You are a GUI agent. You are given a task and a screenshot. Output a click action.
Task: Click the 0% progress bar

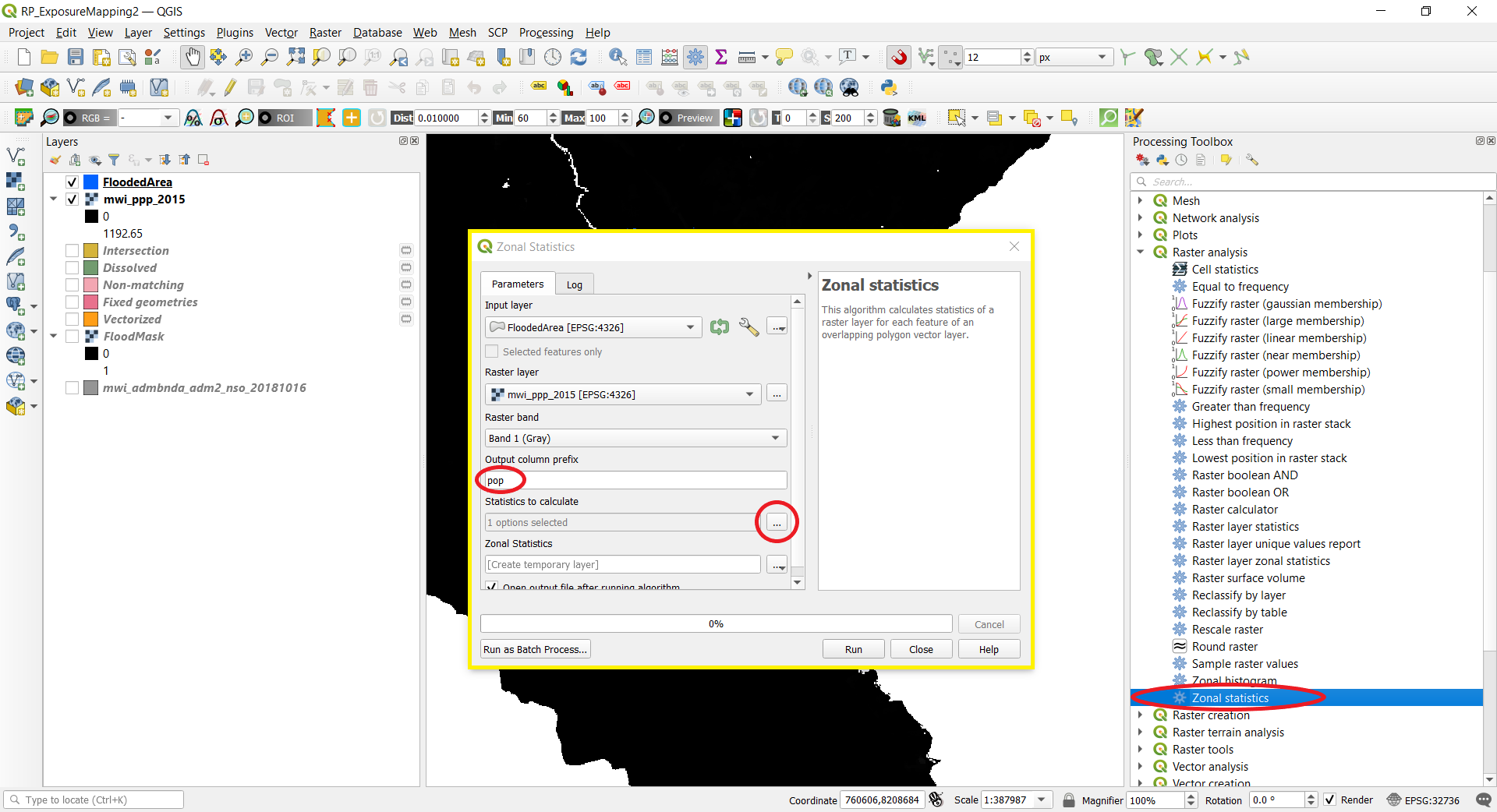tap(716, 623)
